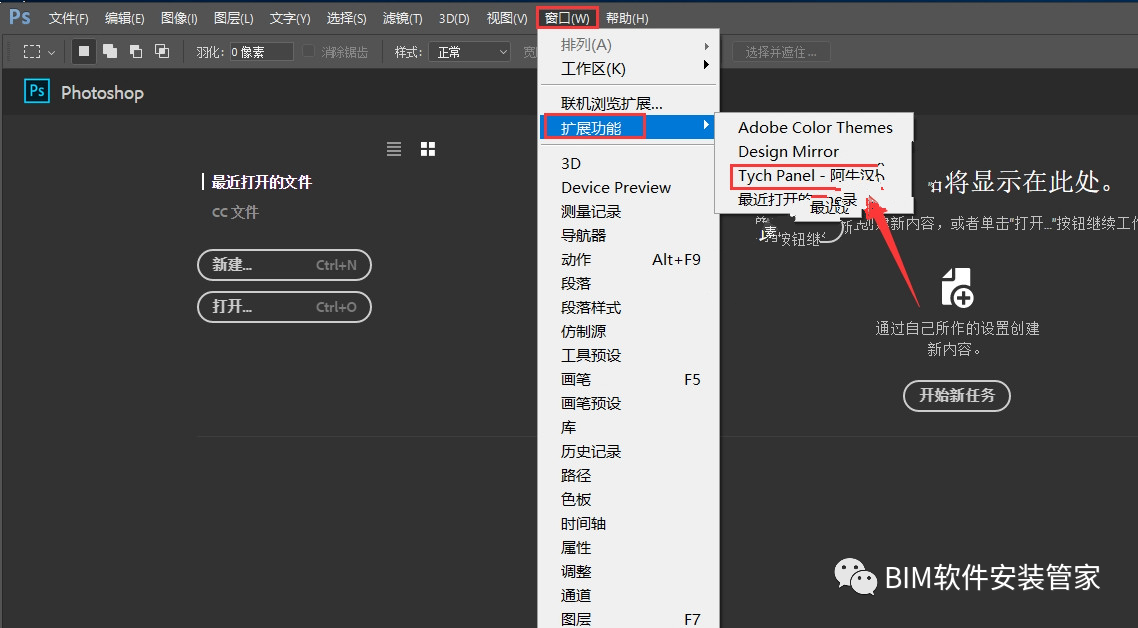Expand the 工作区(K) submenu
Image resolution: width=1138 pixels, height=628 pixels.
(629, 69)
